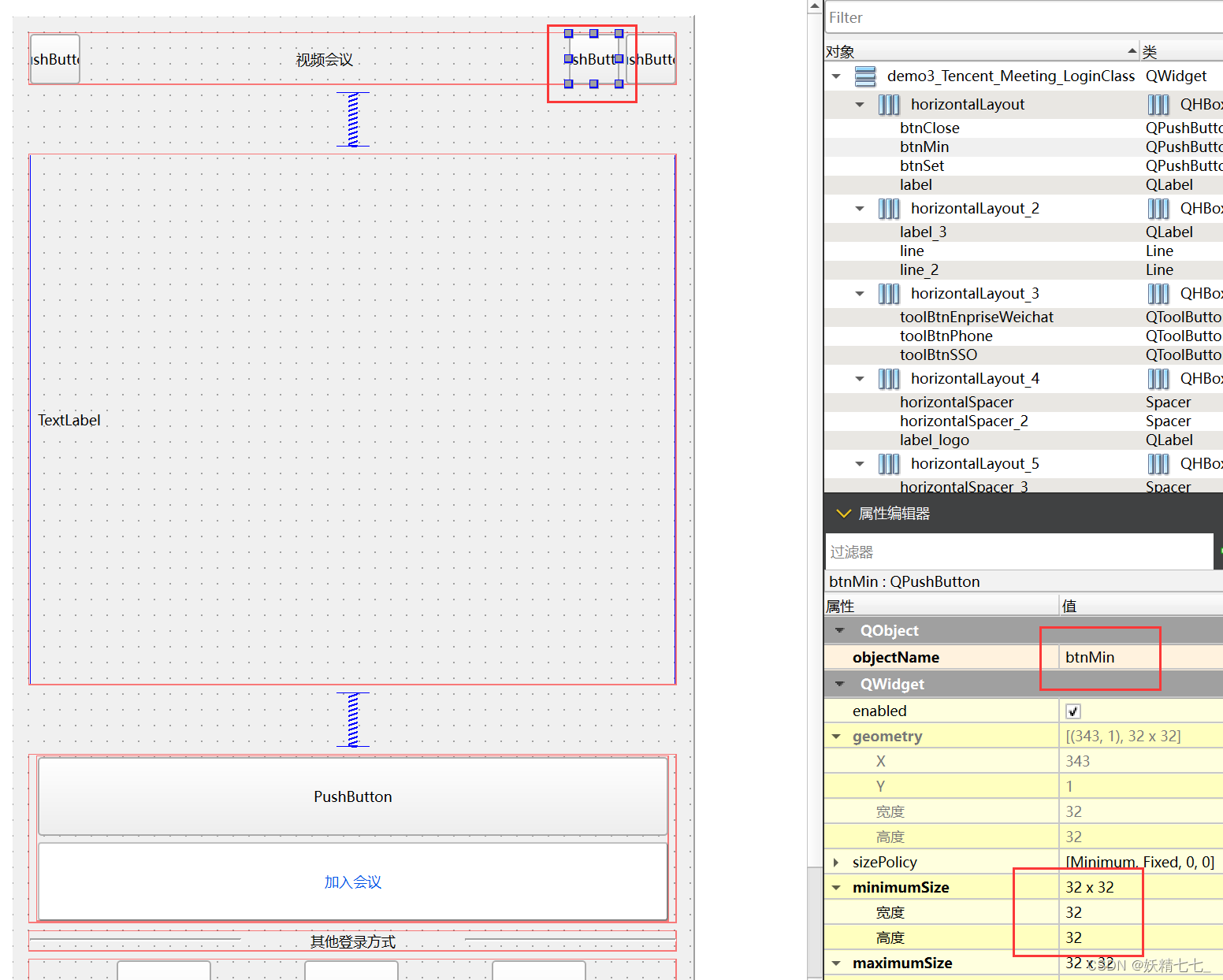Screen dimensions: 1223x980
Task: Click the horizontalLayout_3 layout icon
Action: point(889,294)
